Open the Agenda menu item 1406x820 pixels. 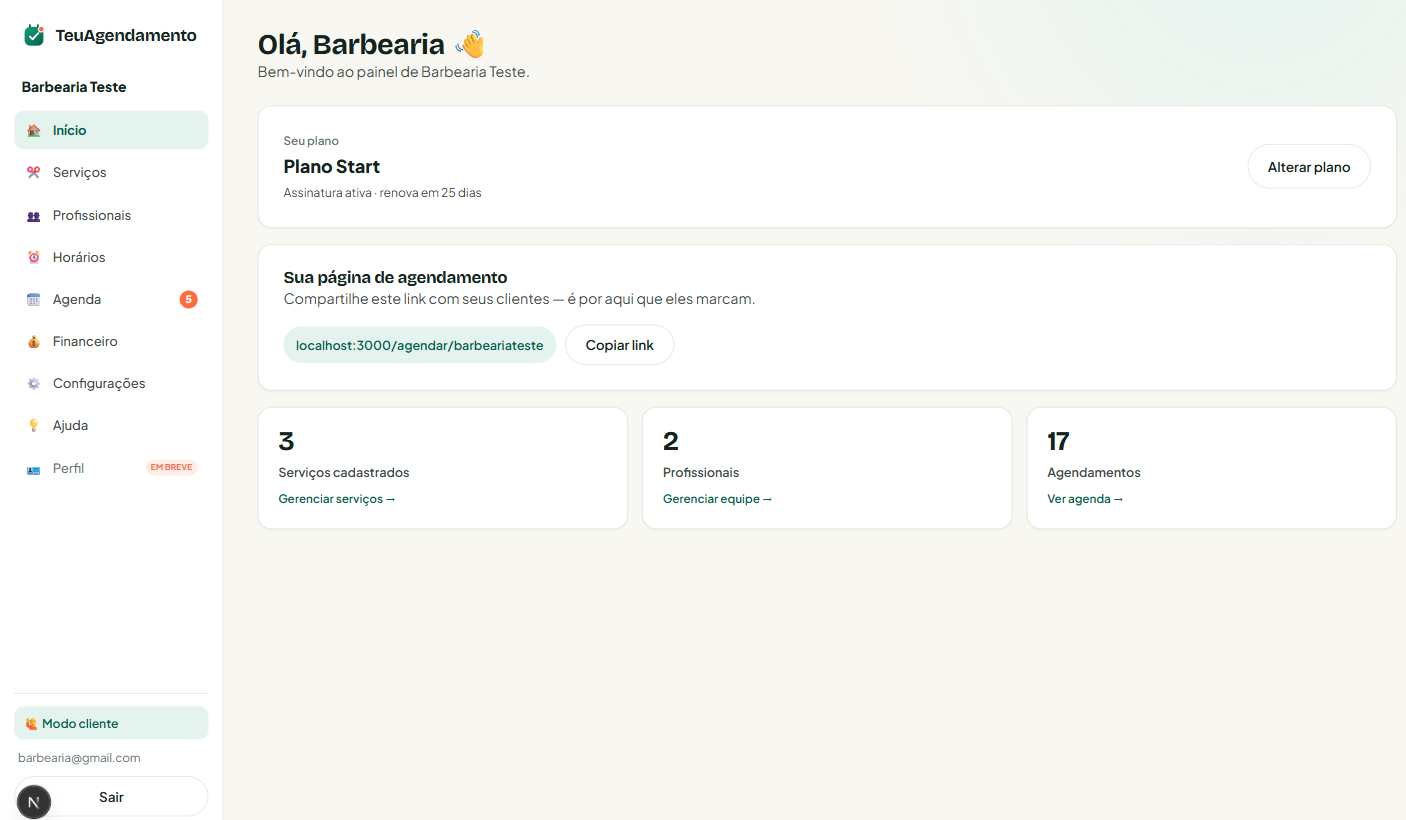pyautogui.click(x=111, y=299)
